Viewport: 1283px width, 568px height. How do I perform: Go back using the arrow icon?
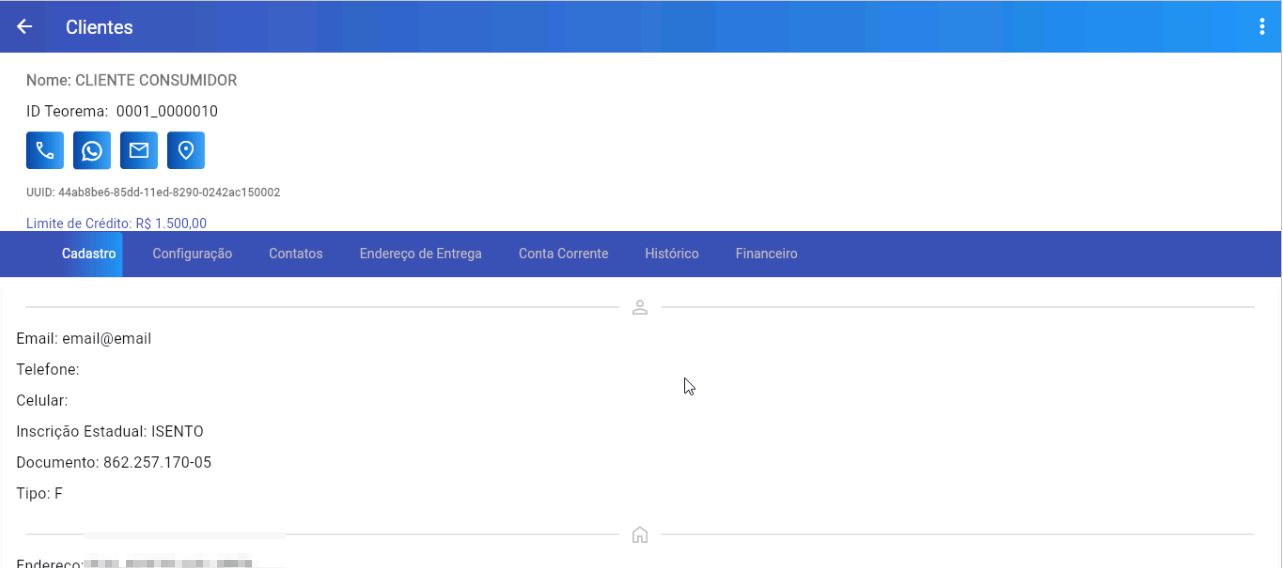[x=24, y=27]
